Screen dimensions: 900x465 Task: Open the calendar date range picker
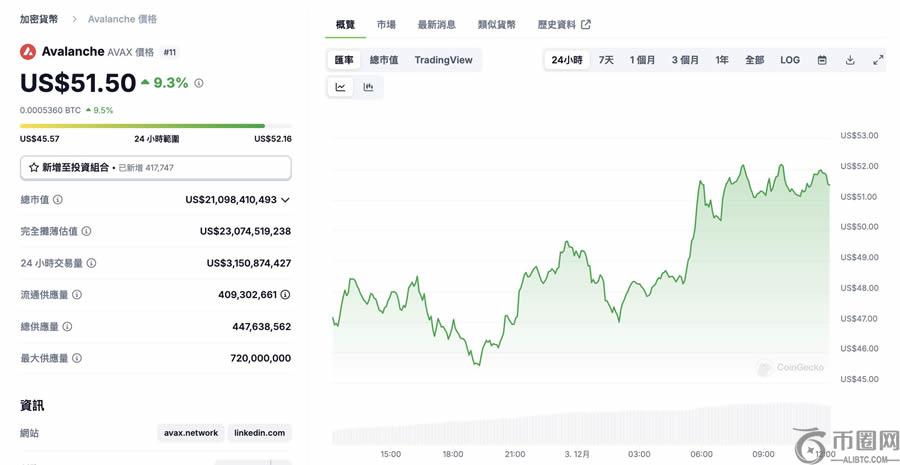point(822,60)
